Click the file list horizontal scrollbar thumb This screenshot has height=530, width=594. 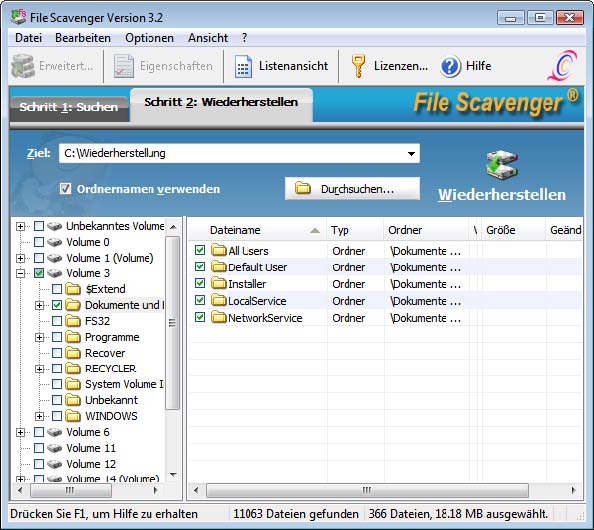tap(367, 490)
